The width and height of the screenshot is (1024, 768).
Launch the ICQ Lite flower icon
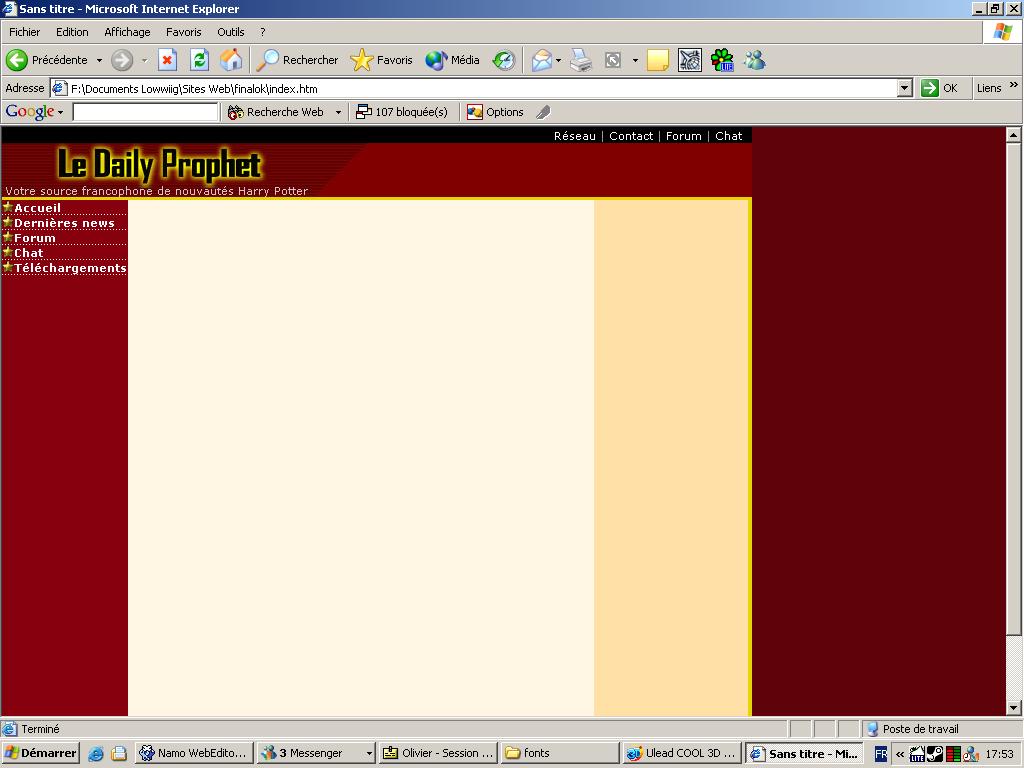722,60
